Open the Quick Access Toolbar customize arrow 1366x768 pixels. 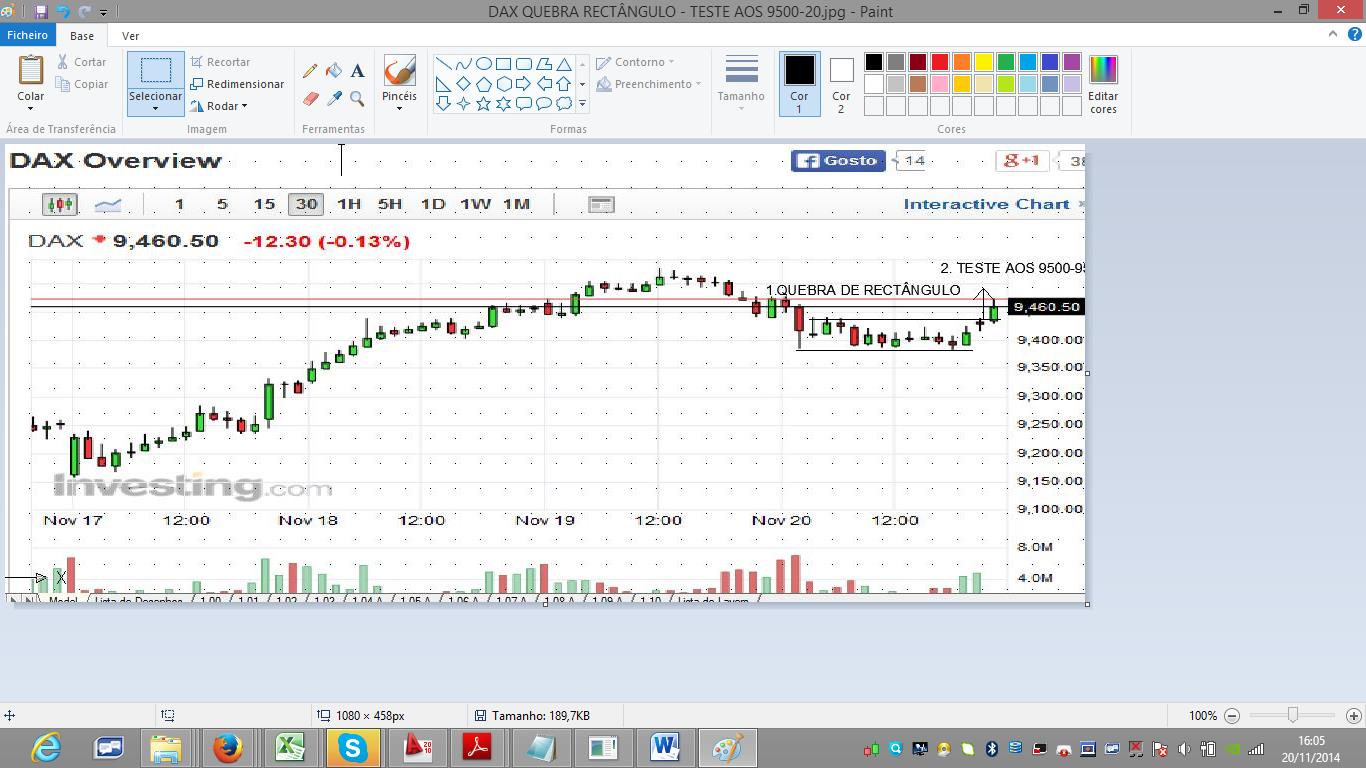(103, 12)
